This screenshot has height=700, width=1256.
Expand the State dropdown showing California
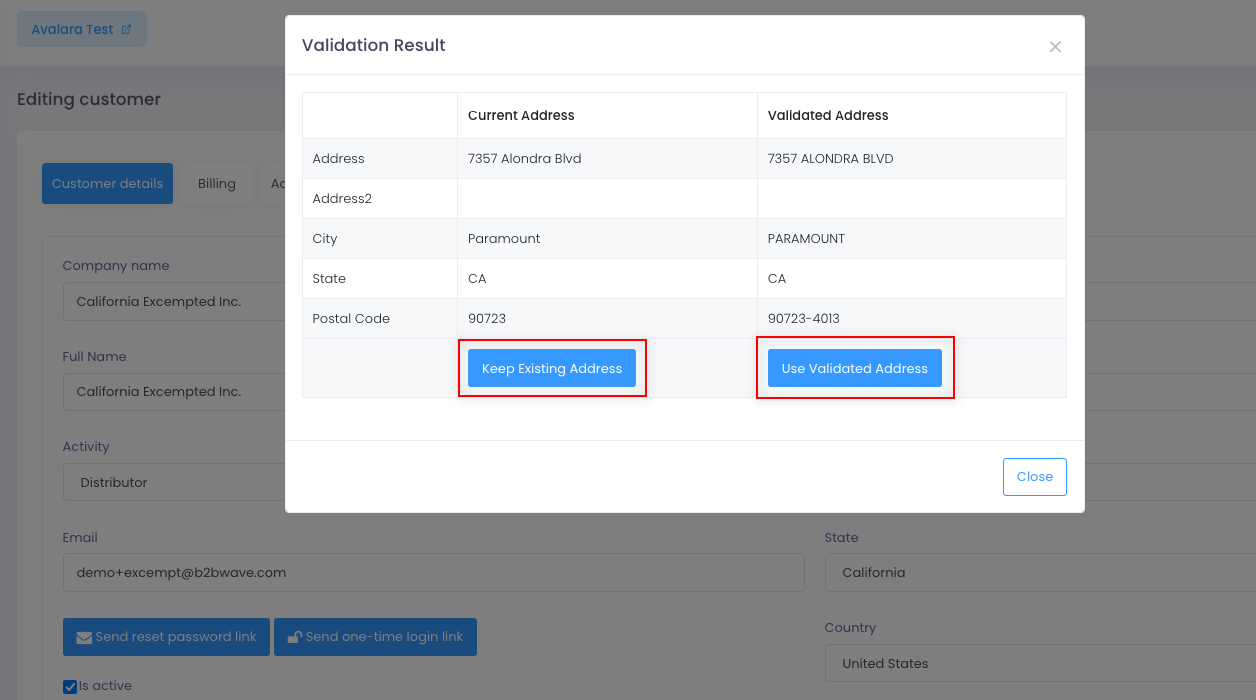(1040, 573)
